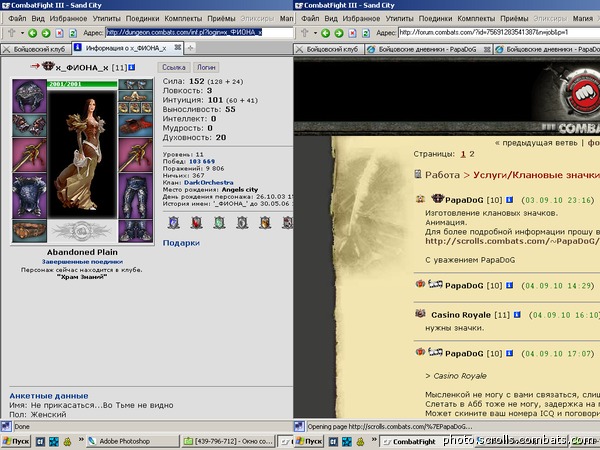
Task: Click the orange shield badge under stats
Action: point(265,222)
